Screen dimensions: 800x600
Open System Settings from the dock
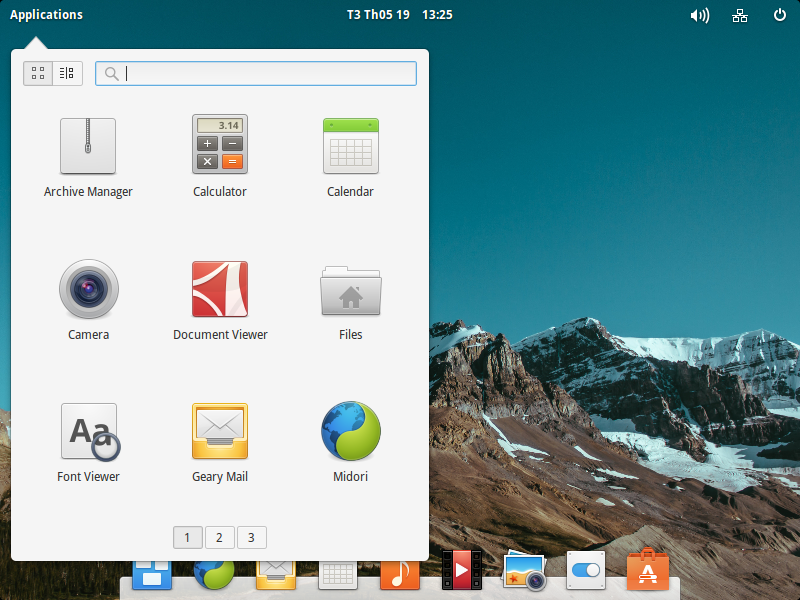pyautogui.click(x=586, y=570)
